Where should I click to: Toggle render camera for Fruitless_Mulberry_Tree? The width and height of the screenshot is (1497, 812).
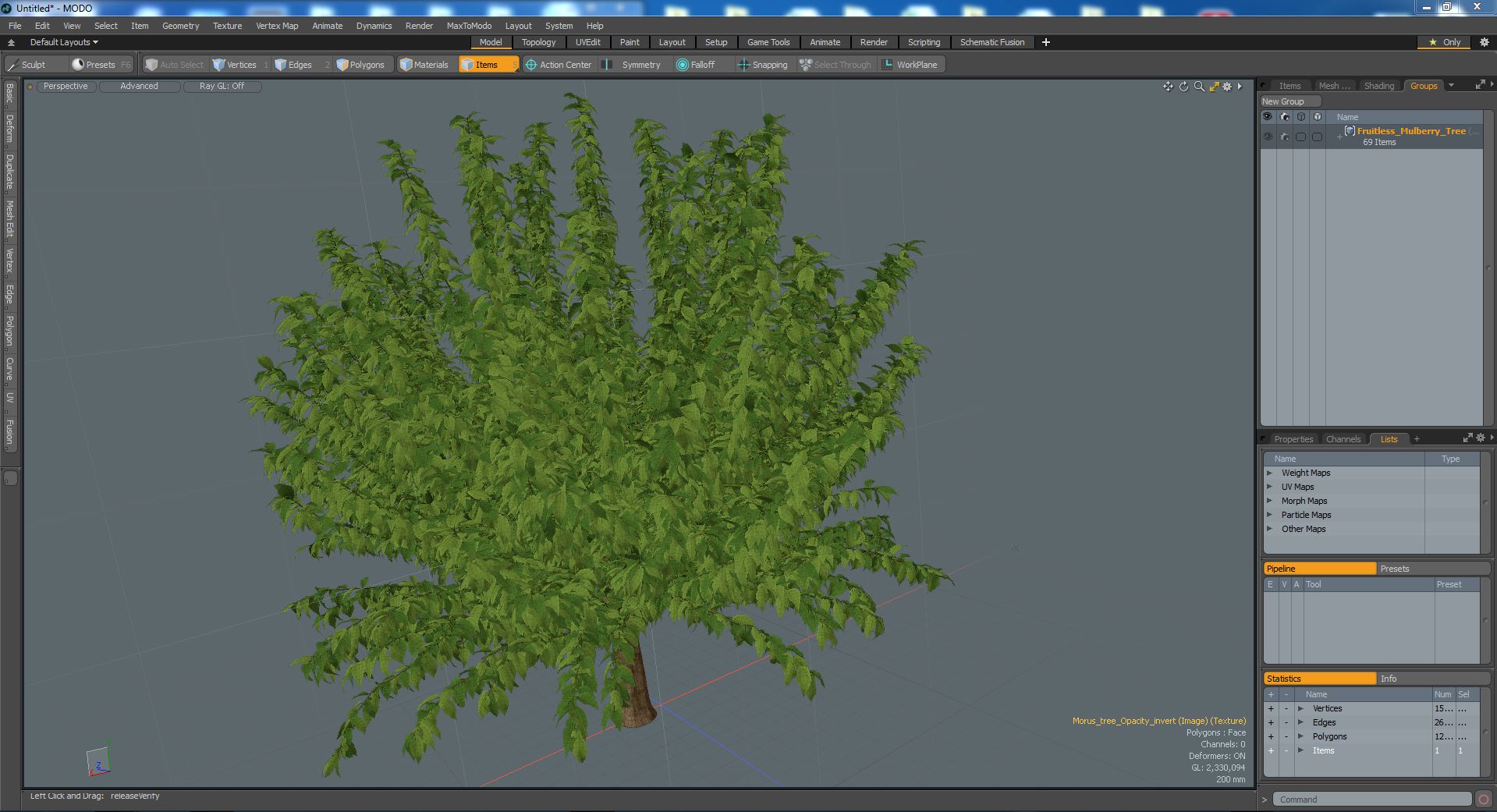1285,137
